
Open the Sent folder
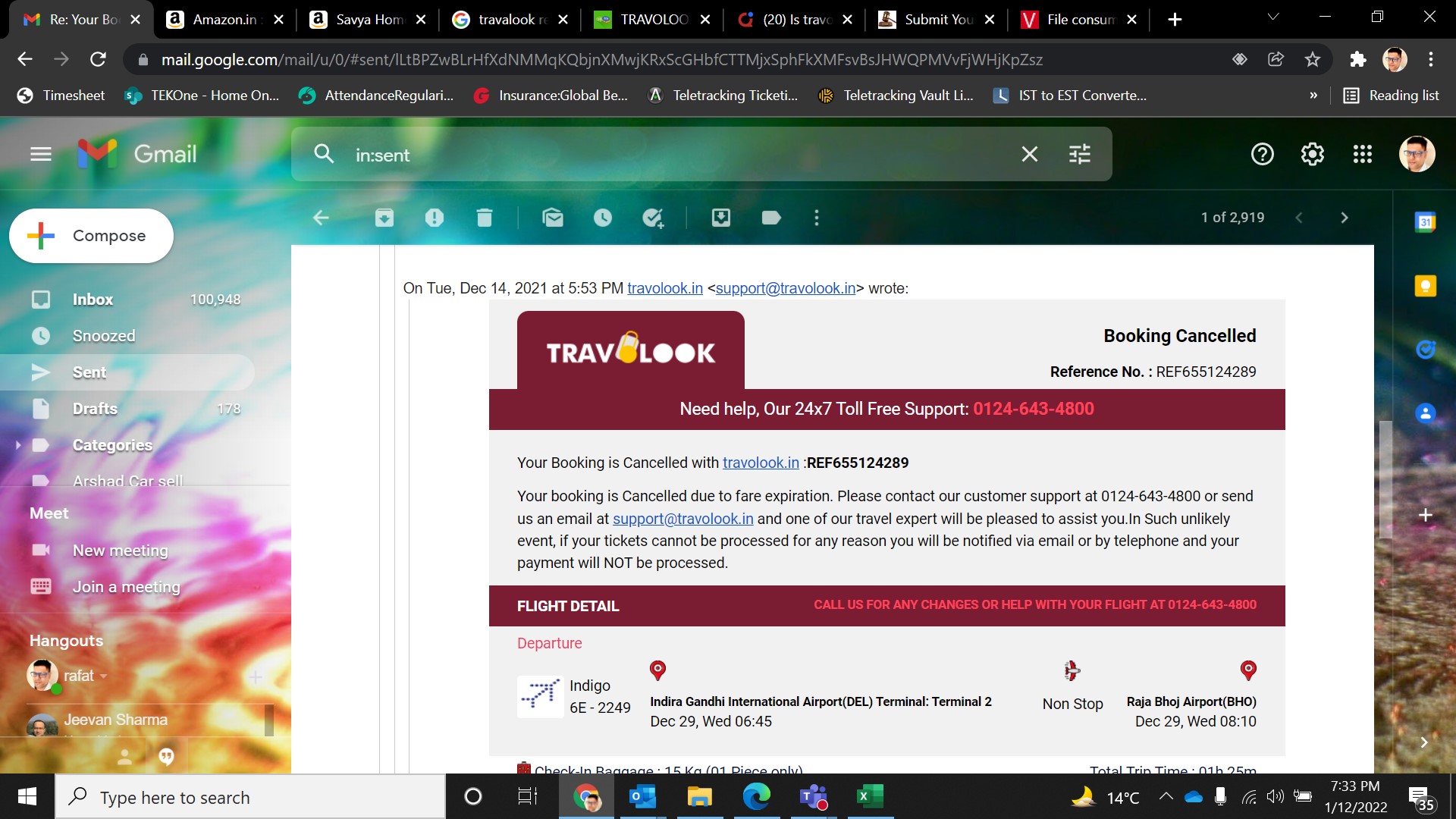click(x=89, y=372)
